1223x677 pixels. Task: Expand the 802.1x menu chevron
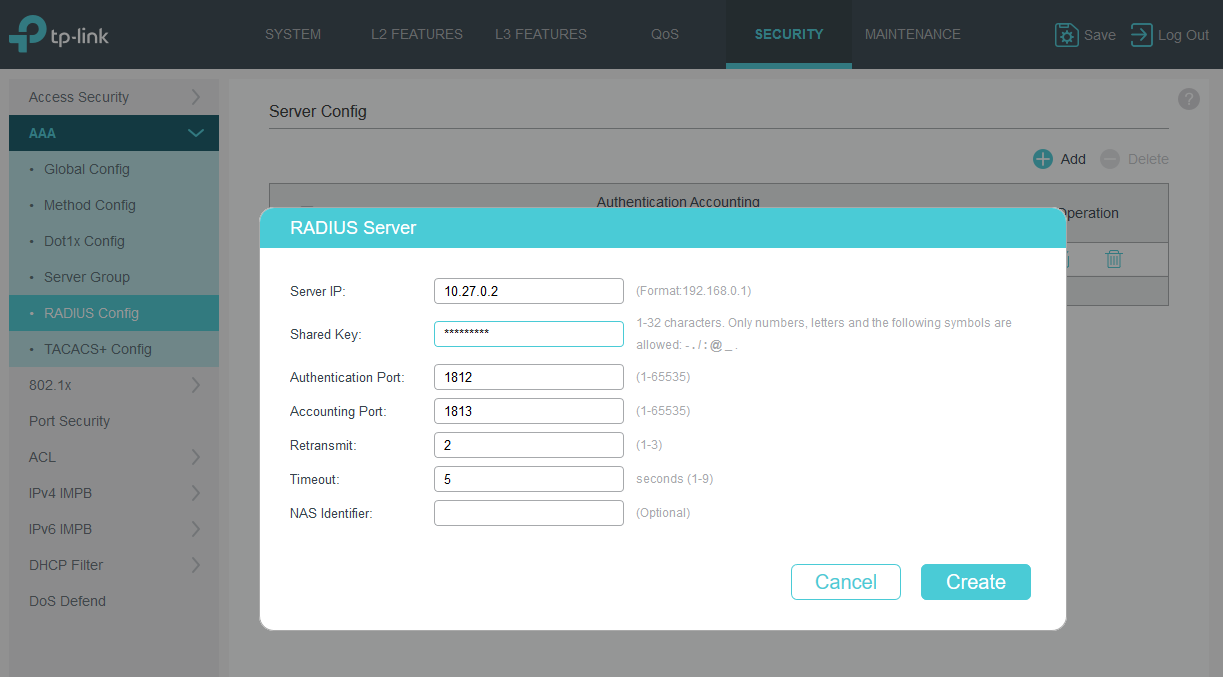pyautogui.click(x=195, y=385)
